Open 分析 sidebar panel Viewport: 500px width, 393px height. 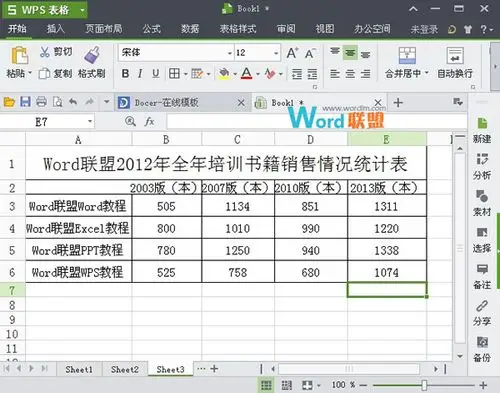coord(482,166)
